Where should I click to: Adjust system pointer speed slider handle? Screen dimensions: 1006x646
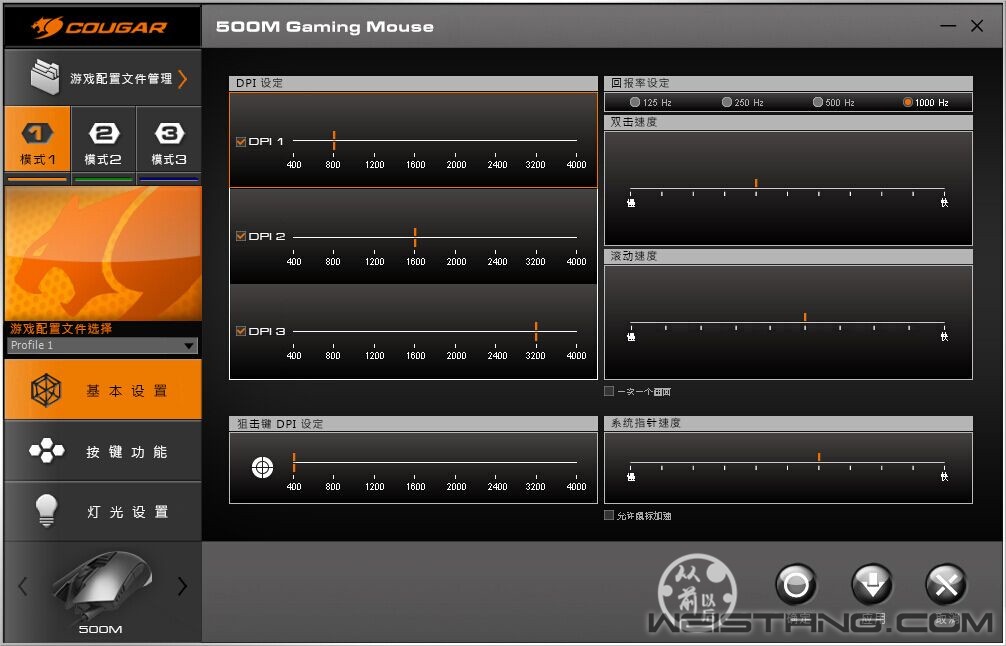click(x=819, y=457)
